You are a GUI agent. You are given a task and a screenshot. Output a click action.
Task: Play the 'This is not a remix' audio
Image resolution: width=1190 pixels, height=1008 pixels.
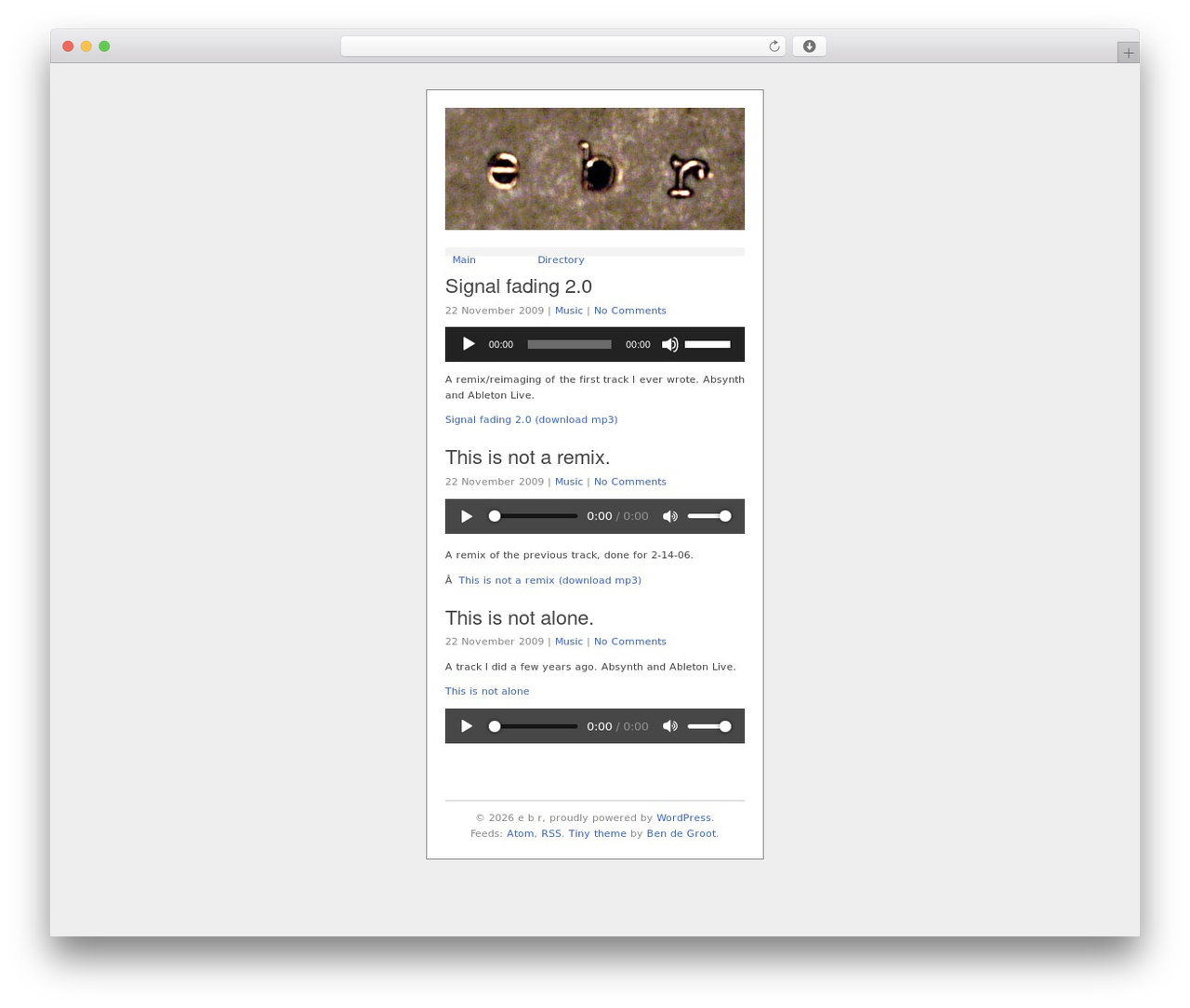[x=467, y=516]
